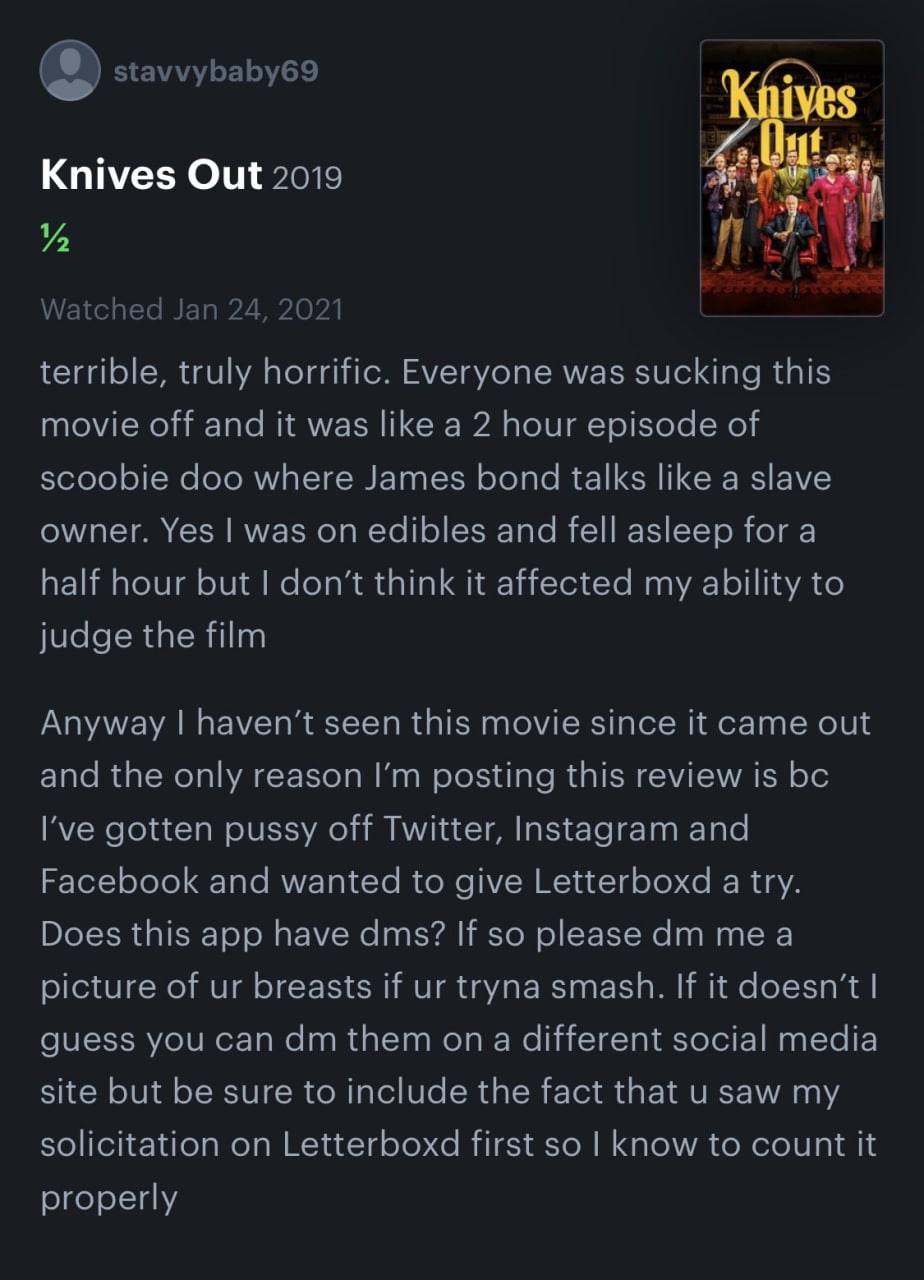Viewport: 924px width, 1280px height.
Task: Open the Watched Jan 24, 2021 date
Action: coord(191,309)
